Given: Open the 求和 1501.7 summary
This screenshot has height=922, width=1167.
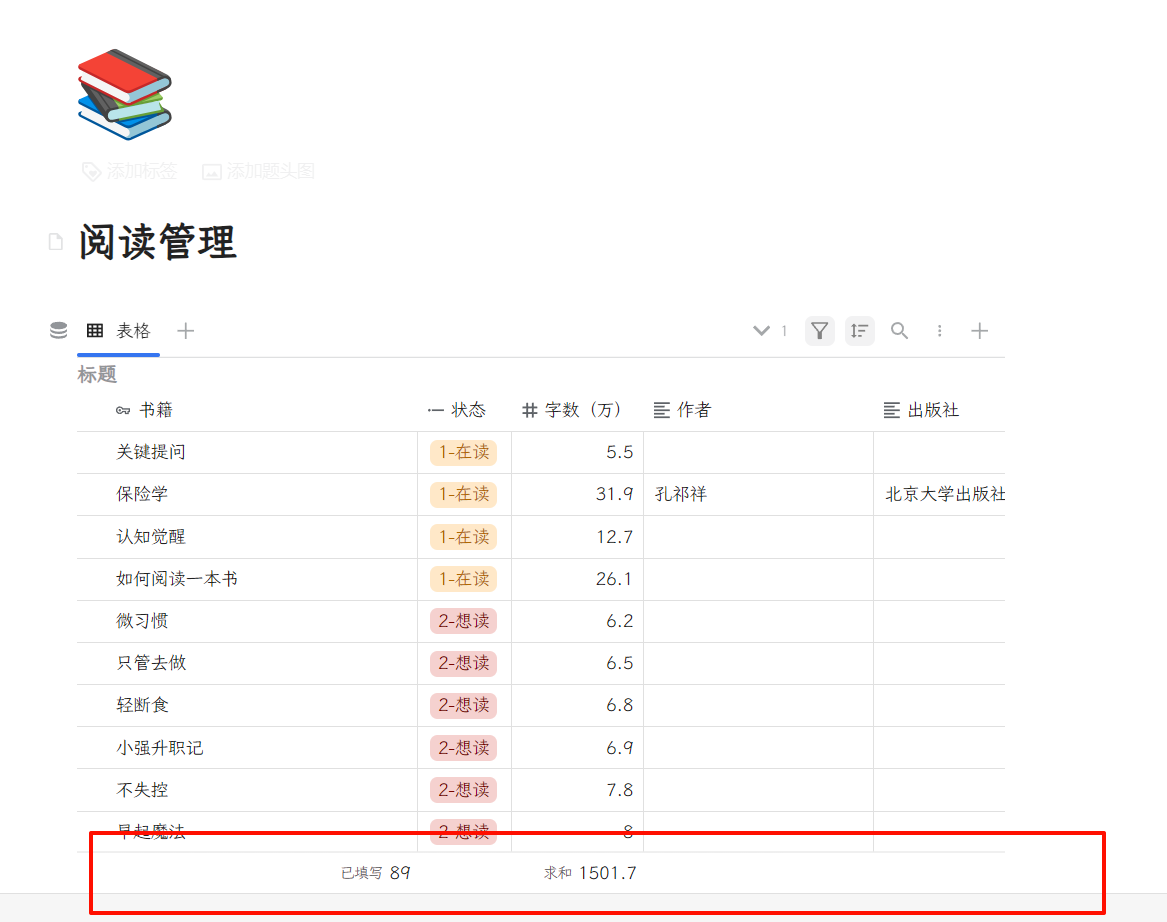Looking at the screenshot, I should (590, 873).
